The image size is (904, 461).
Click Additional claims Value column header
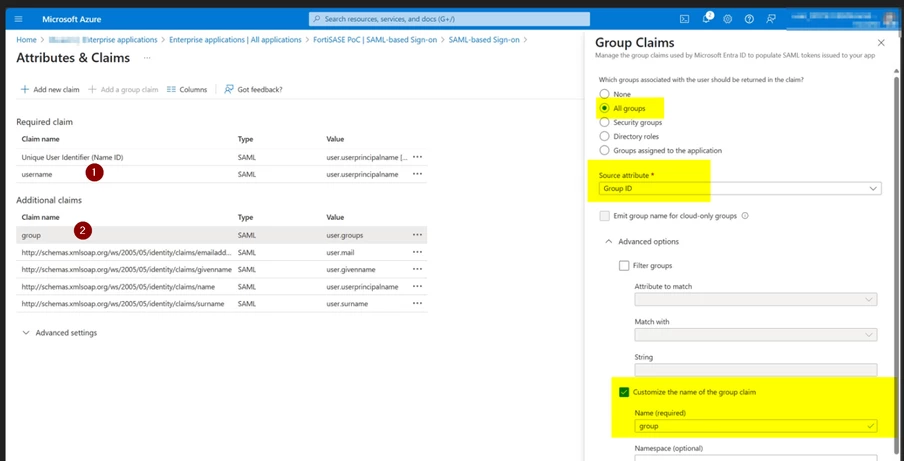point(335,217)
